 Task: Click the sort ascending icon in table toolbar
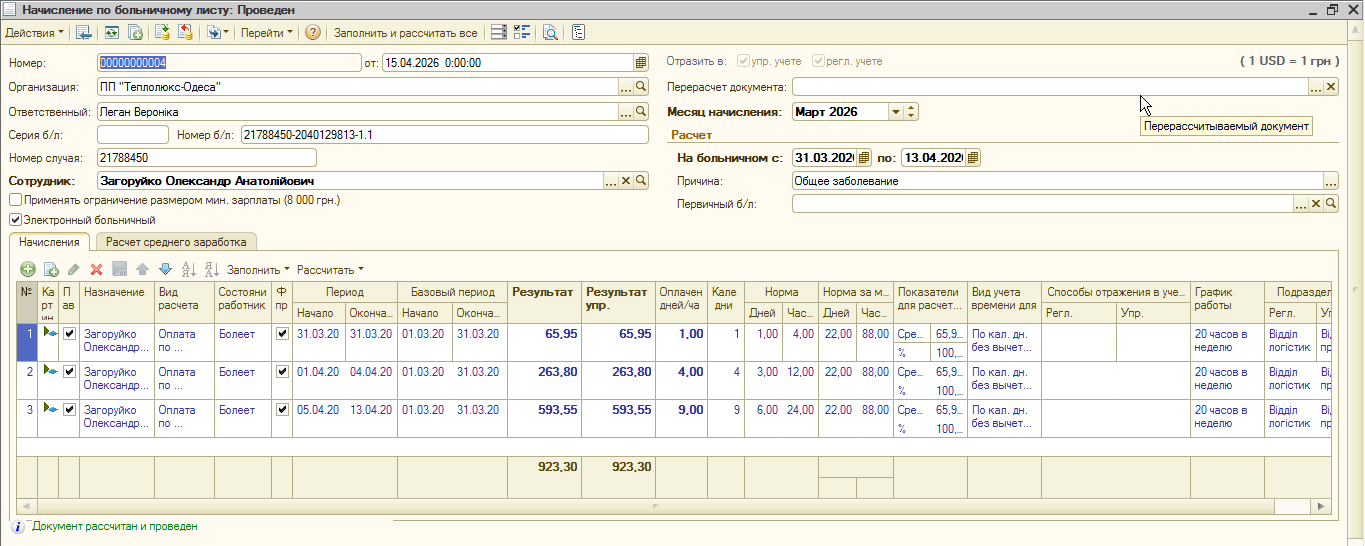pyautogui.click(x=188, y=269)
